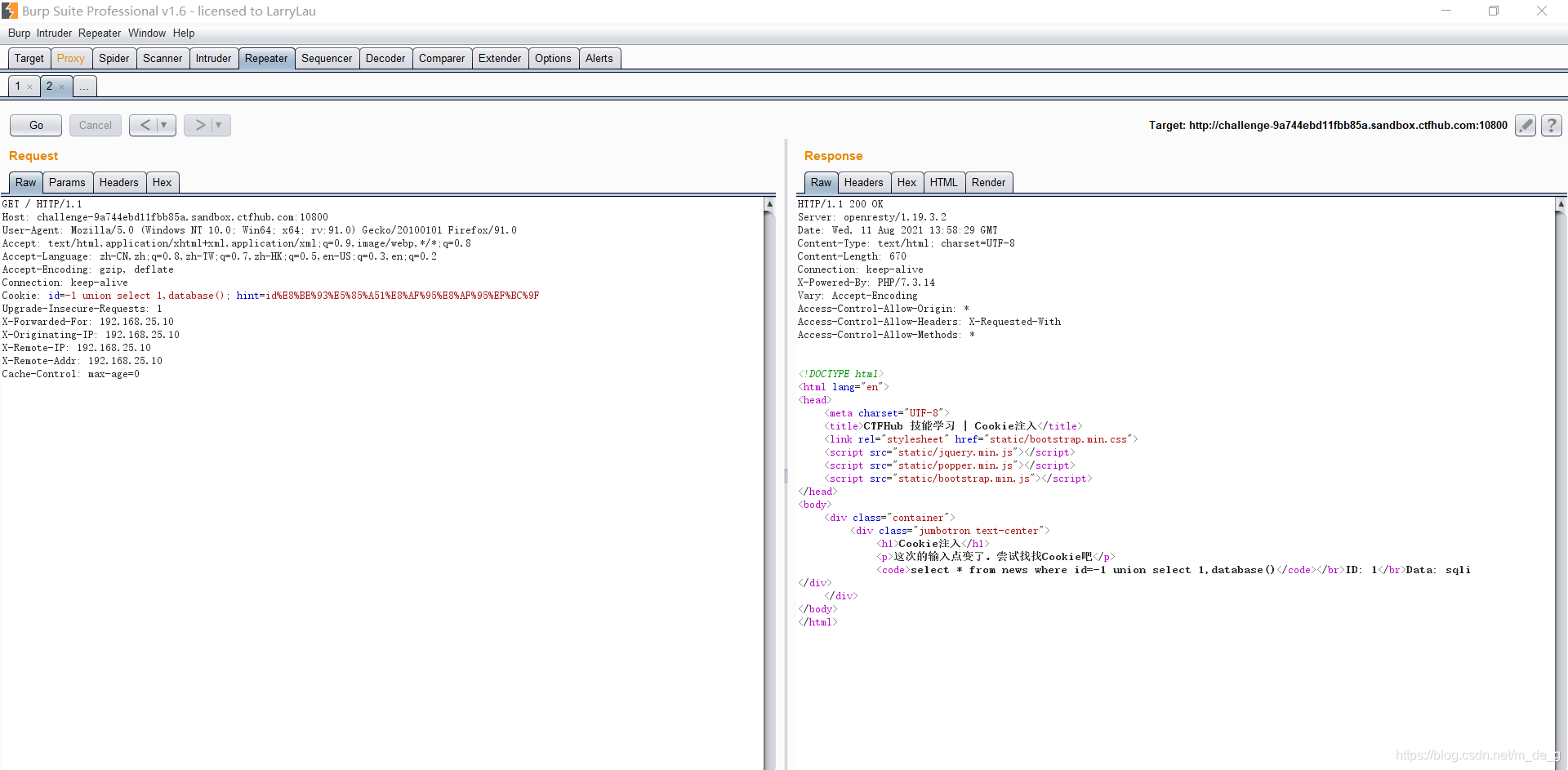Click the Cookie header line in the request
The image size is (1568, 770).
coord(270,296)
